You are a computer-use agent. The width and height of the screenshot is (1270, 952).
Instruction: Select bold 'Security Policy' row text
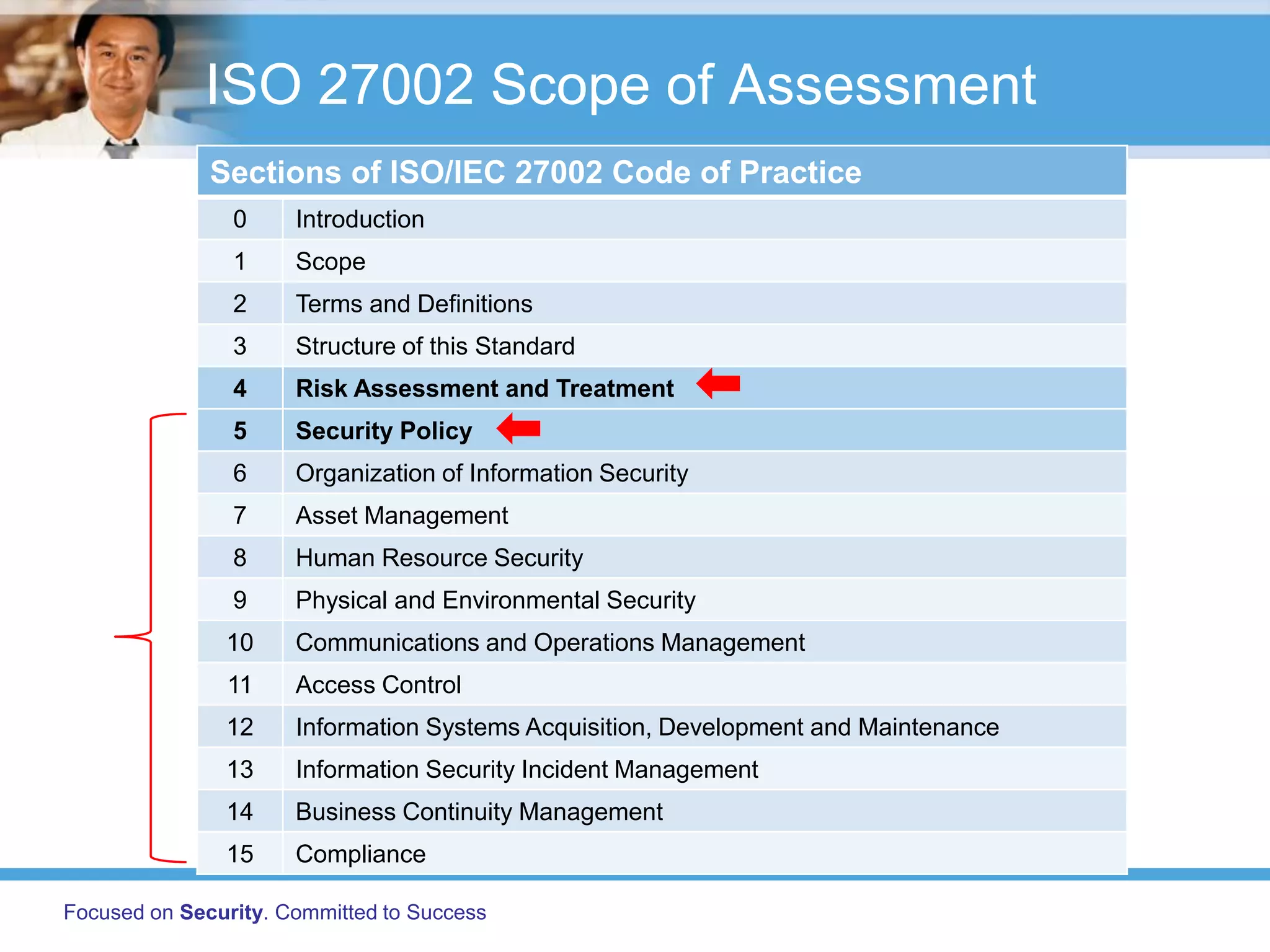(384, 431)
